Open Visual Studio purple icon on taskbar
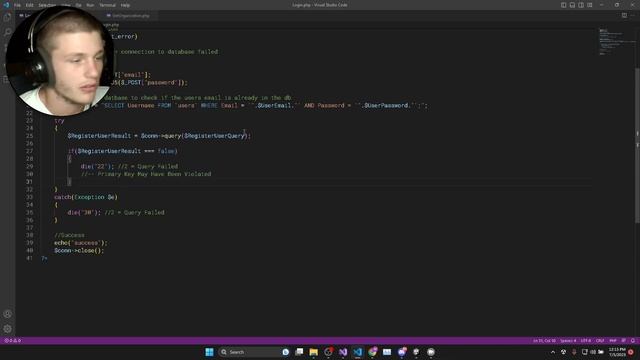The image size is (640, 360). click(343, 352)
